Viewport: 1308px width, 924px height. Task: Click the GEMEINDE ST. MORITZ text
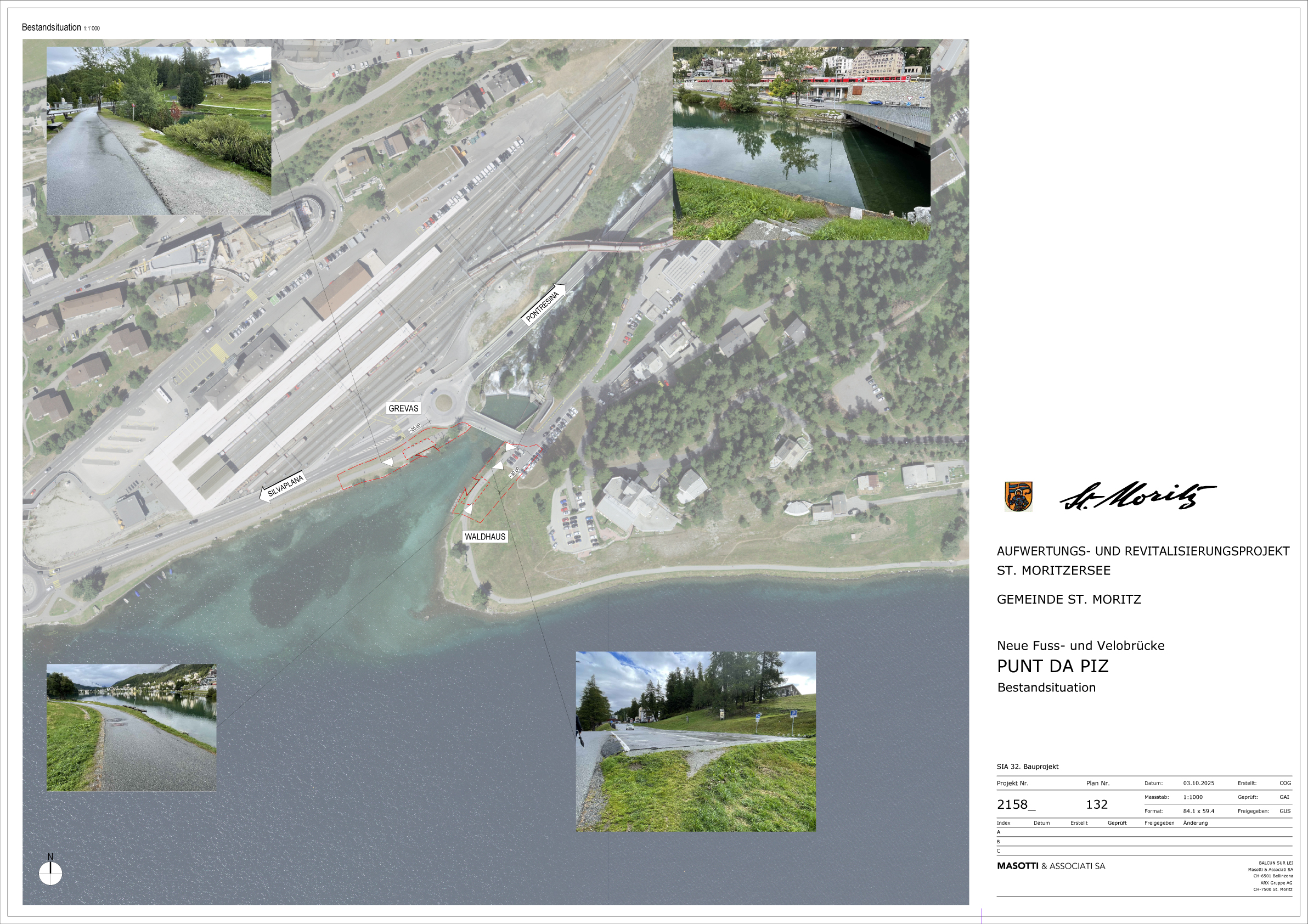pyautogui.click(x=1069, y=599)
